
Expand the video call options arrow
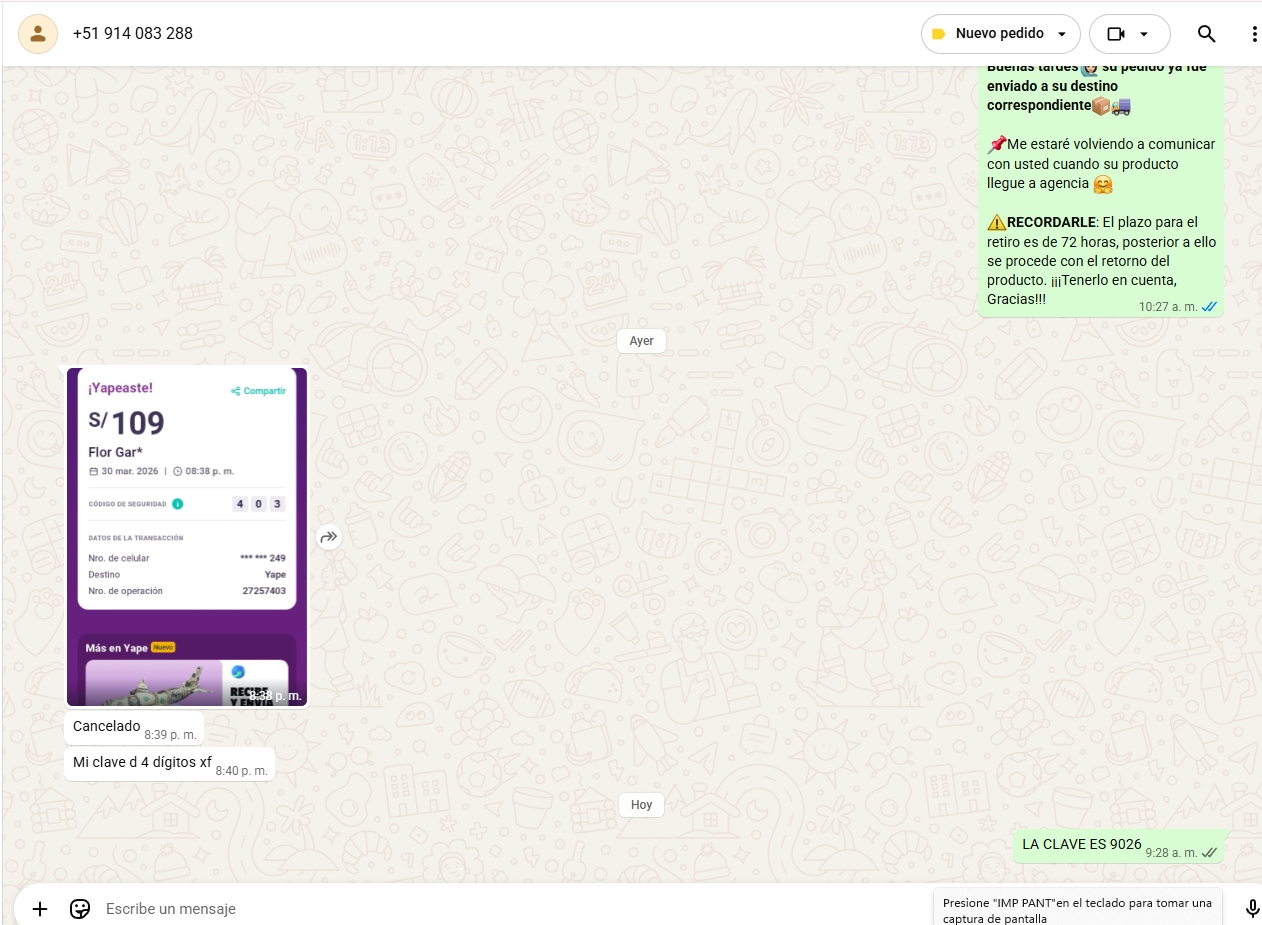click(x=1144, y=34)
